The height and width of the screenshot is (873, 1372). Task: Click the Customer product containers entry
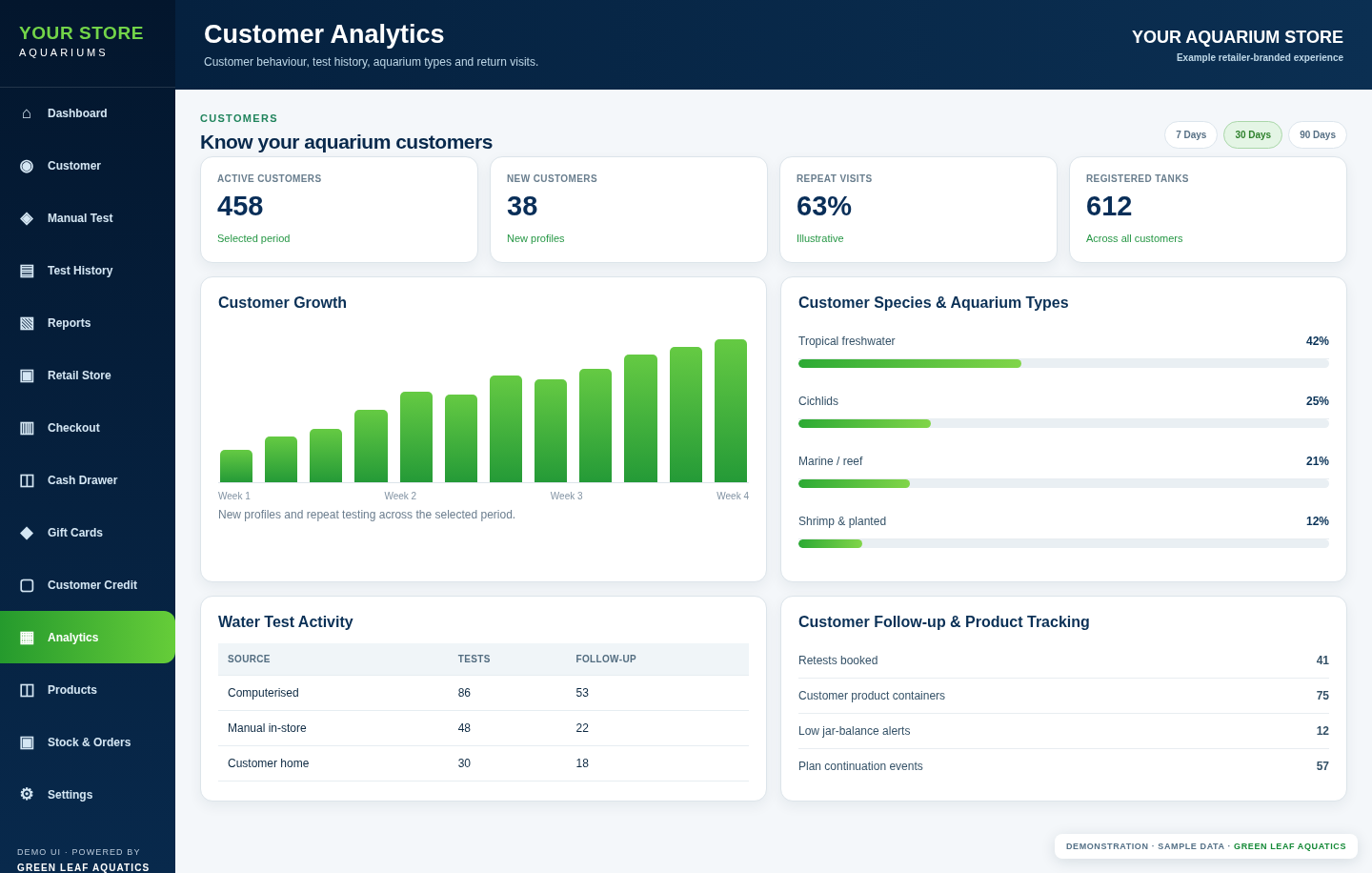[1063, 696]
